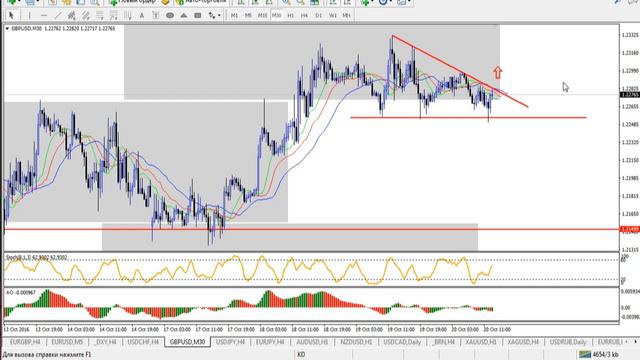Select the Vertical Line drawing tool
Image resolution: width=640 pixels, height=360 pixels.
[x=29, y=16]
